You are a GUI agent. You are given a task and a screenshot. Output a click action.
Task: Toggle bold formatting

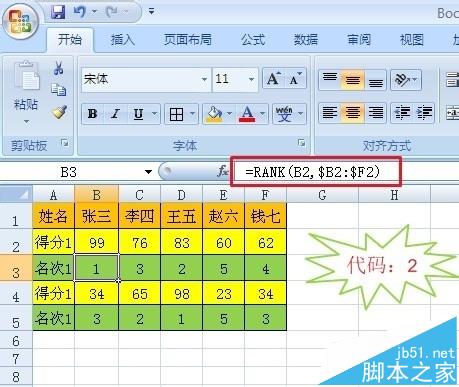click(x=92, y=114)
